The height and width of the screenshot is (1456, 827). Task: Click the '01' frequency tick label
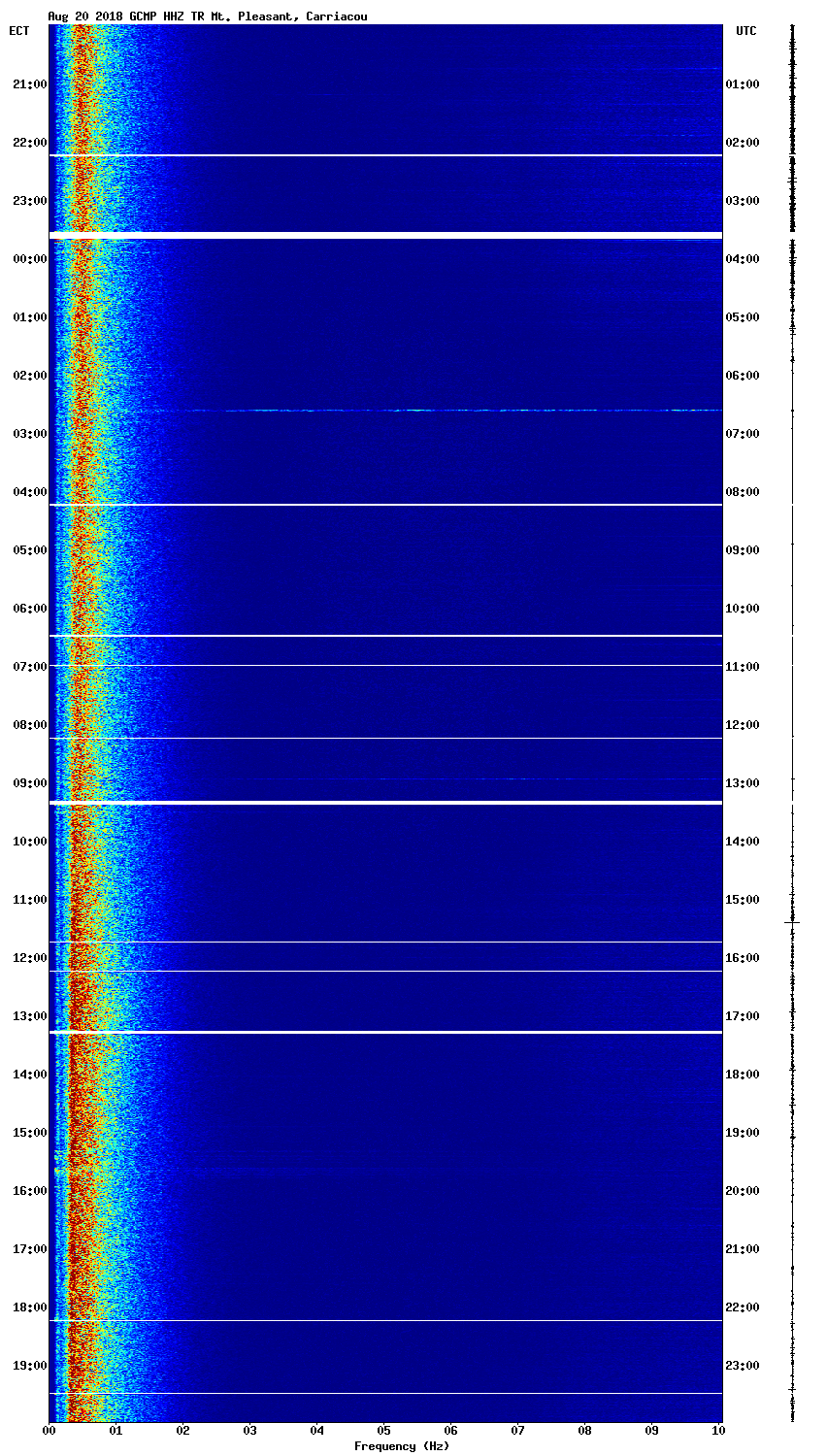point(116,1431)
